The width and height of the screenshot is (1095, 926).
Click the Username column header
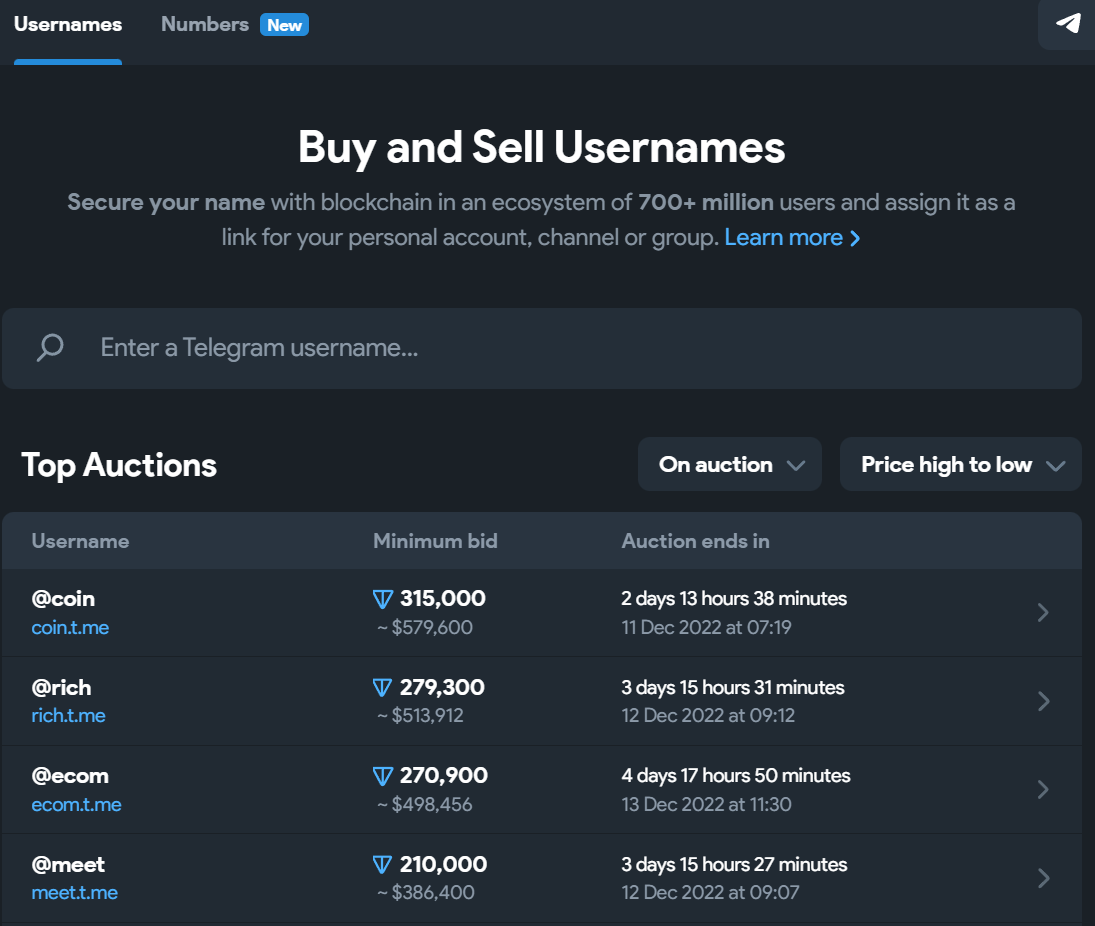[x=80, y=541]
